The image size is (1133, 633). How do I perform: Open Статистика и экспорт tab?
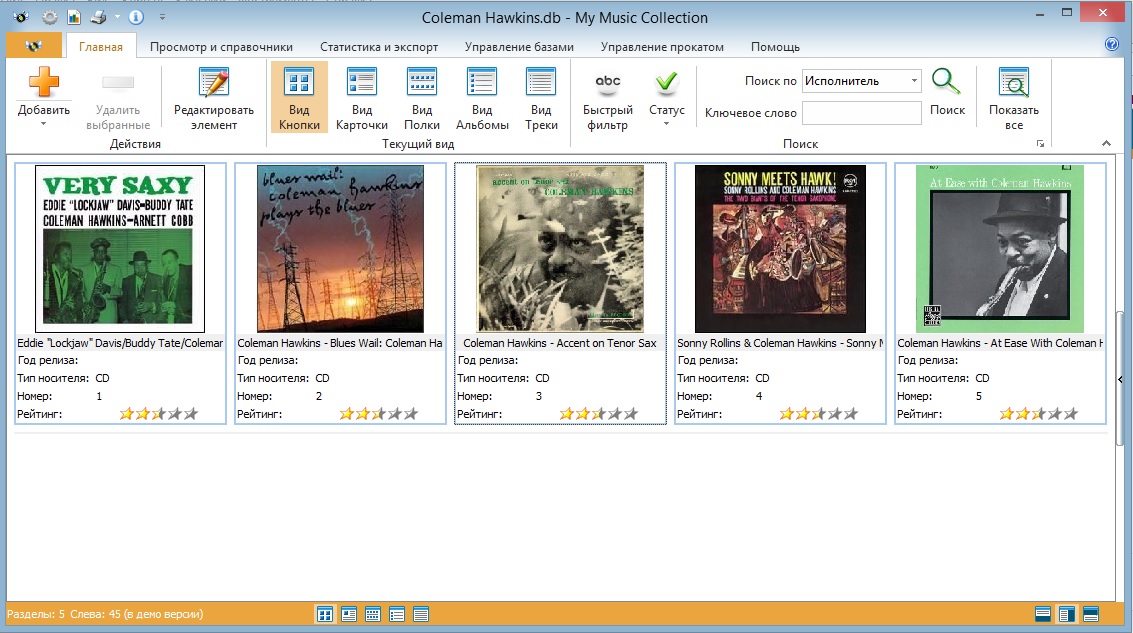[379, 47]
